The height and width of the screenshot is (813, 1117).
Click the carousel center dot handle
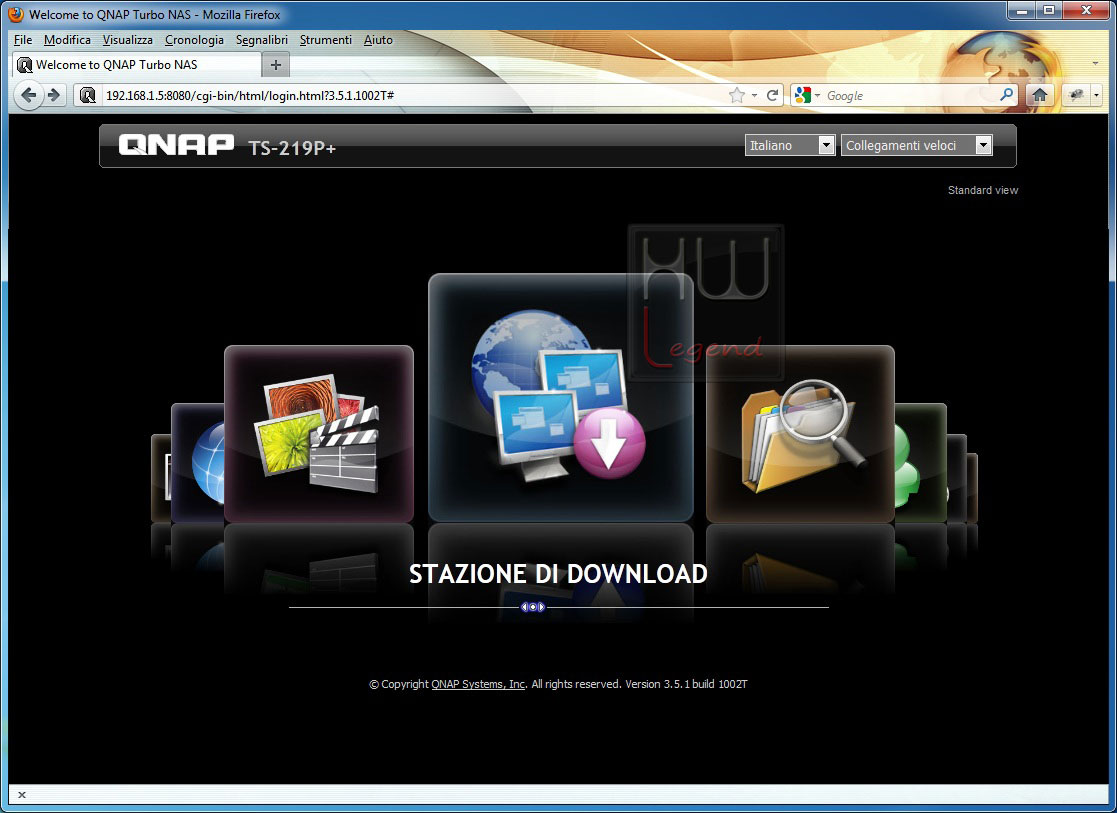pyautogui.click(x=533, y=607)
